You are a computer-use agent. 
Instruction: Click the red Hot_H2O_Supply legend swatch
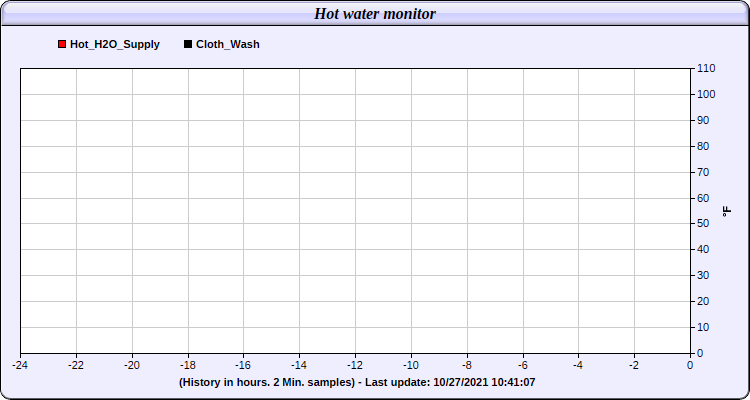[62, 44]
